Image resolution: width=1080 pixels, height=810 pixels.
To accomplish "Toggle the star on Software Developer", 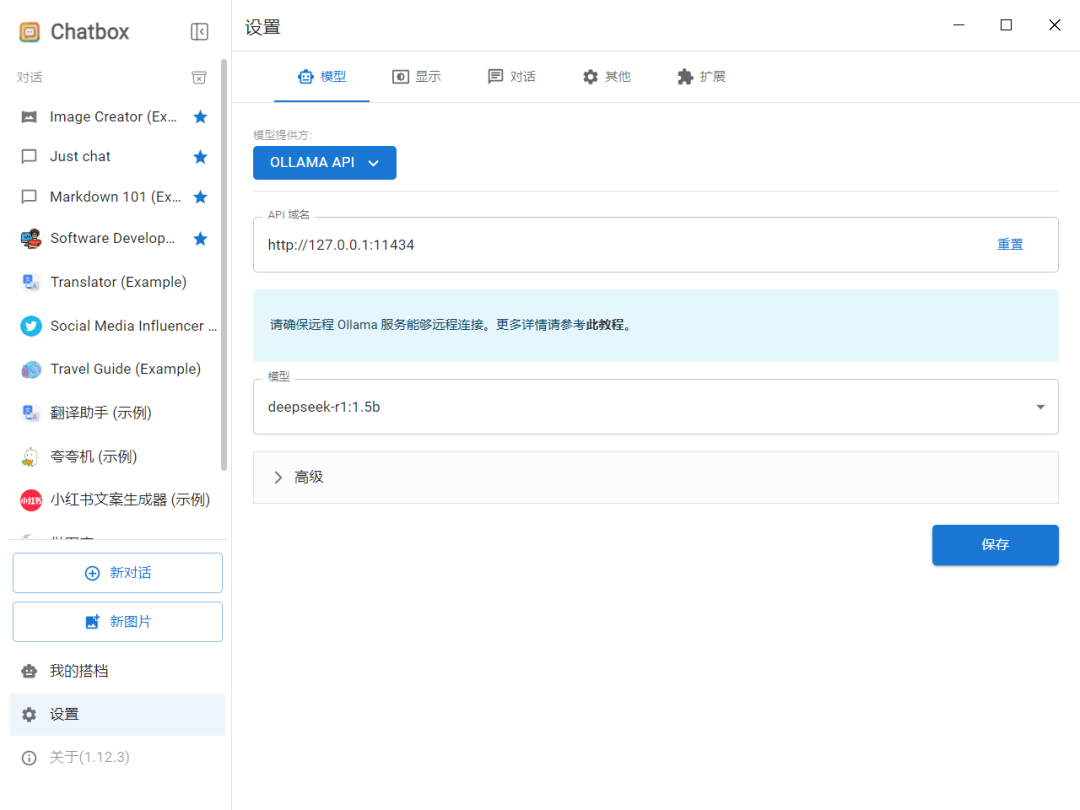I will tap(200, 238).
